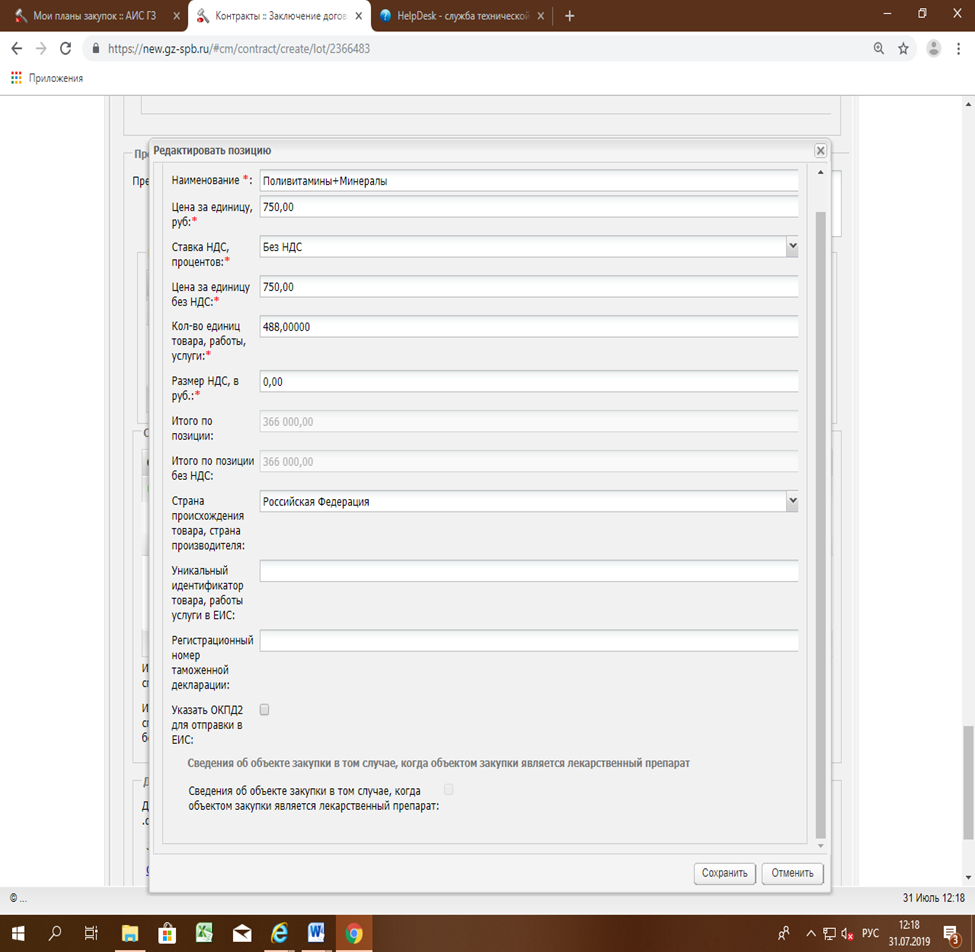Click the 'Цена за единицу без НДС' field
Screen dimensions: 975x952
tap(529, 287)
